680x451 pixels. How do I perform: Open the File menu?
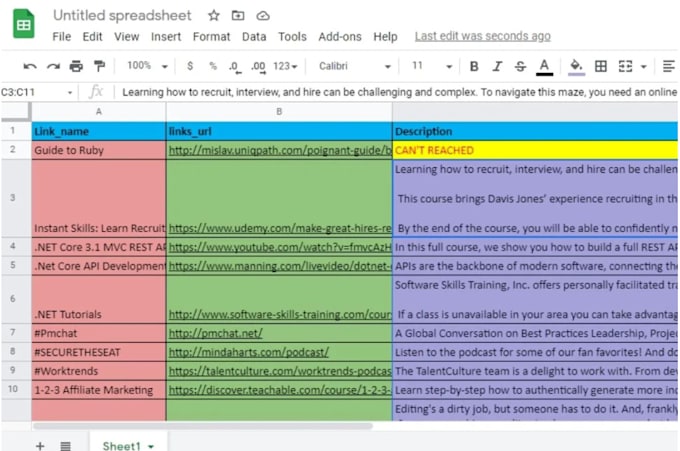(x=62, y=36)
